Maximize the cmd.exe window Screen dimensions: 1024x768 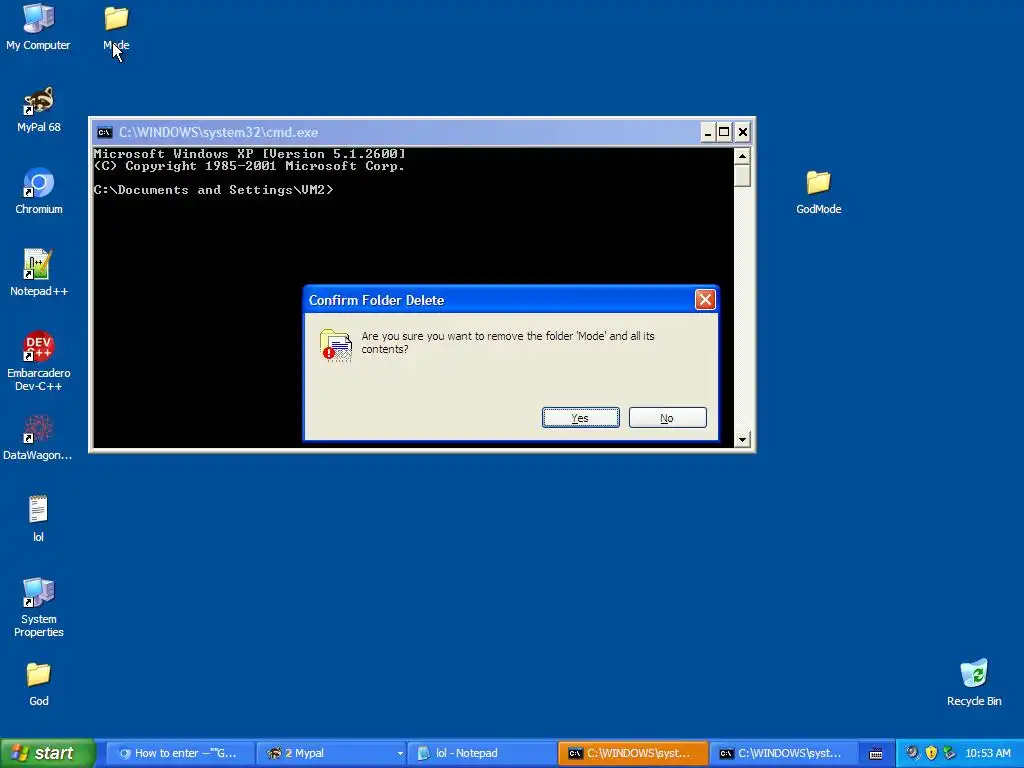pos(724,133)
